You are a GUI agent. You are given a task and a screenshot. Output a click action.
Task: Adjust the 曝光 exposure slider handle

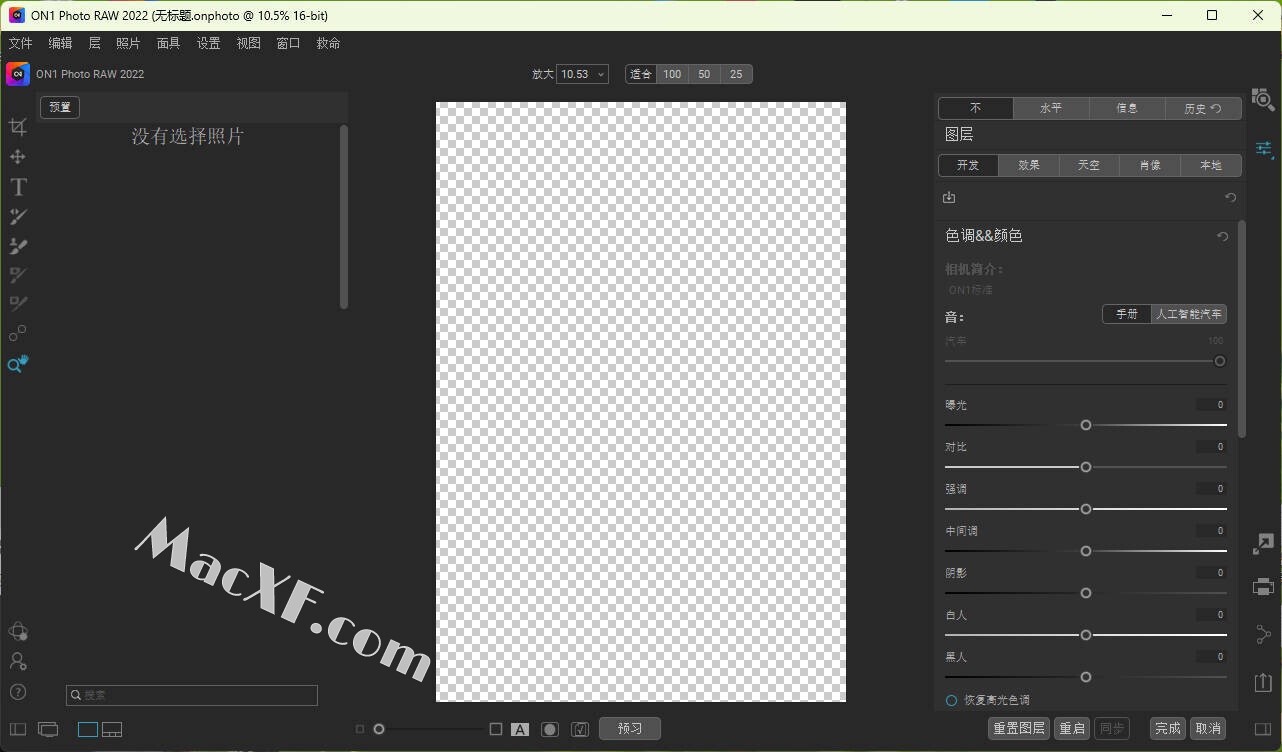[x=1086, y=425]
